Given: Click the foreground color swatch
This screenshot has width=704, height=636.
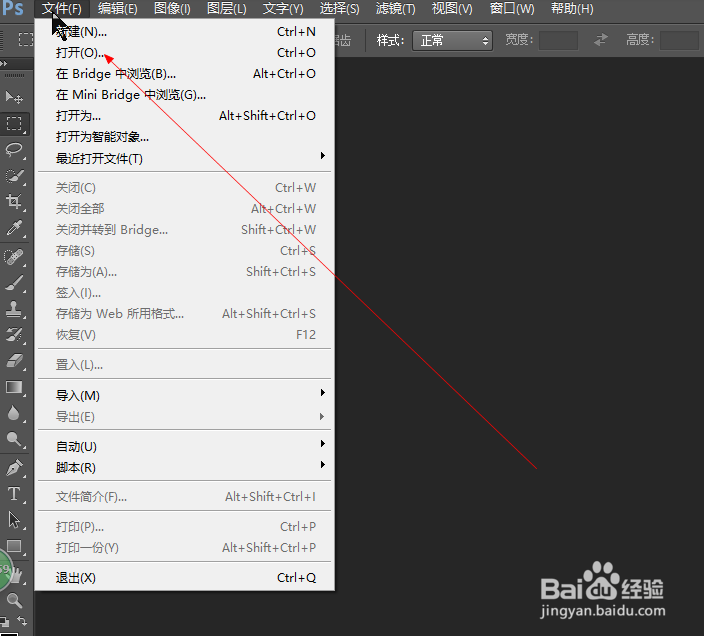Looking at the screenshot, I should pos(10,632).
